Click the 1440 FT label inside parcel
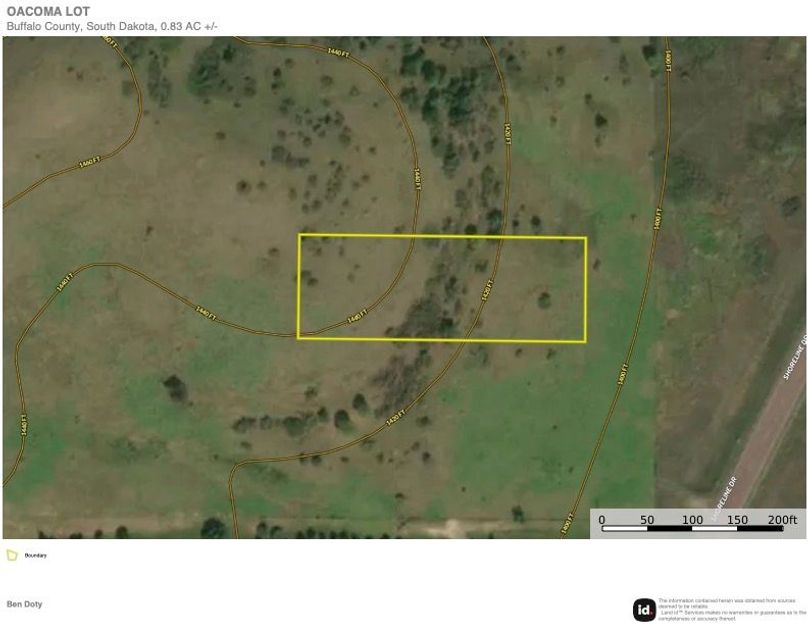 tap(356, 317)
